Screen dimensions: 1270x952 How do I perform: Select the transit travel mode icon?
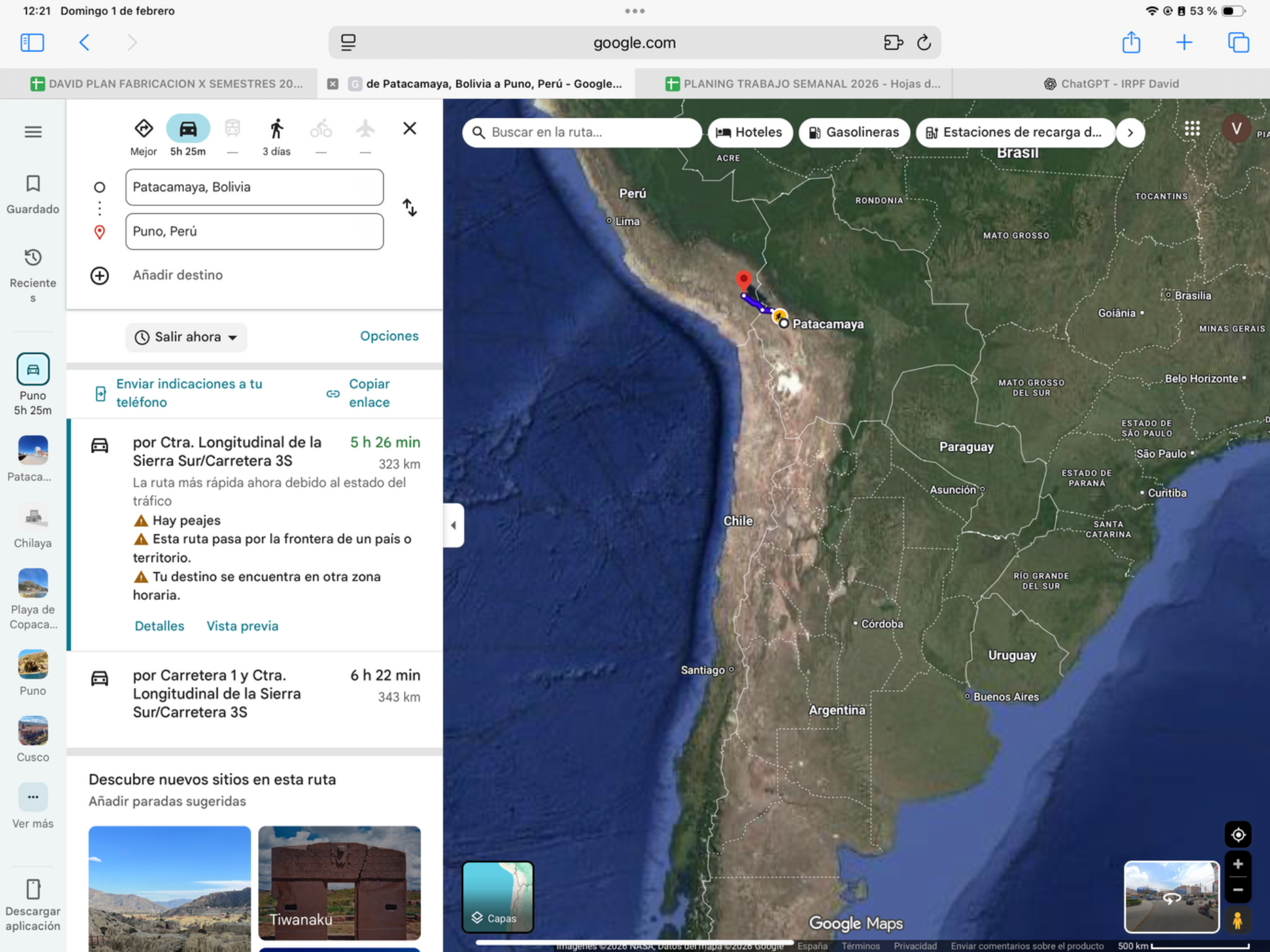click(x=233, y=129)
